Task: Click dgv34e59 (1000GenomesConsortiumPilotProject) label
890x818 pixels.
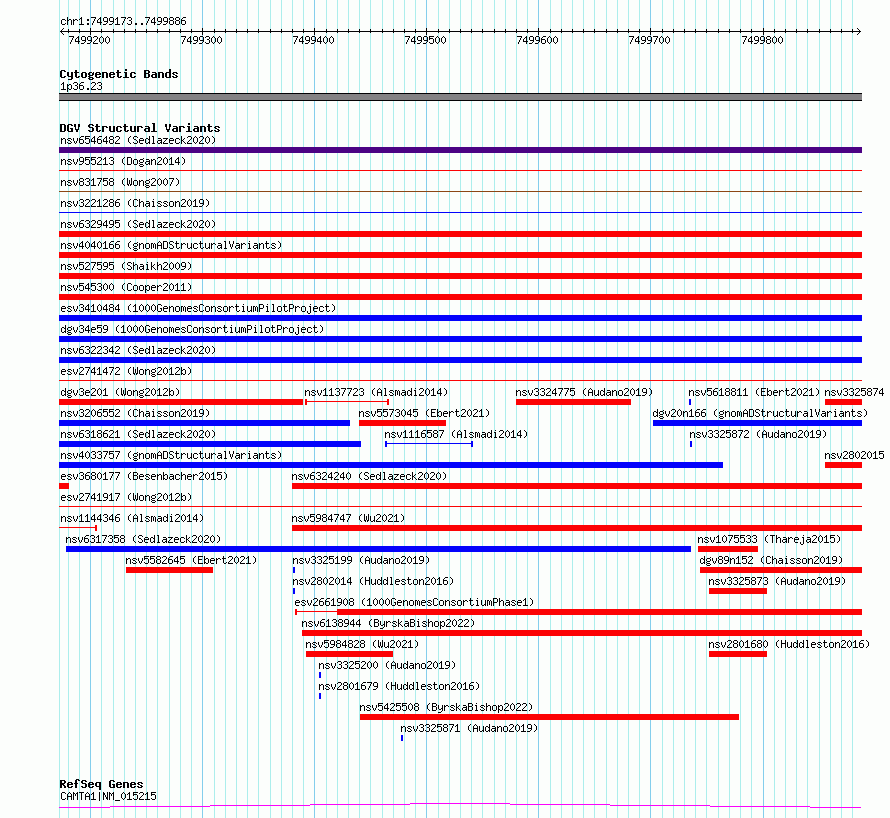Action: pyautogui.click(x=192, y=329)
